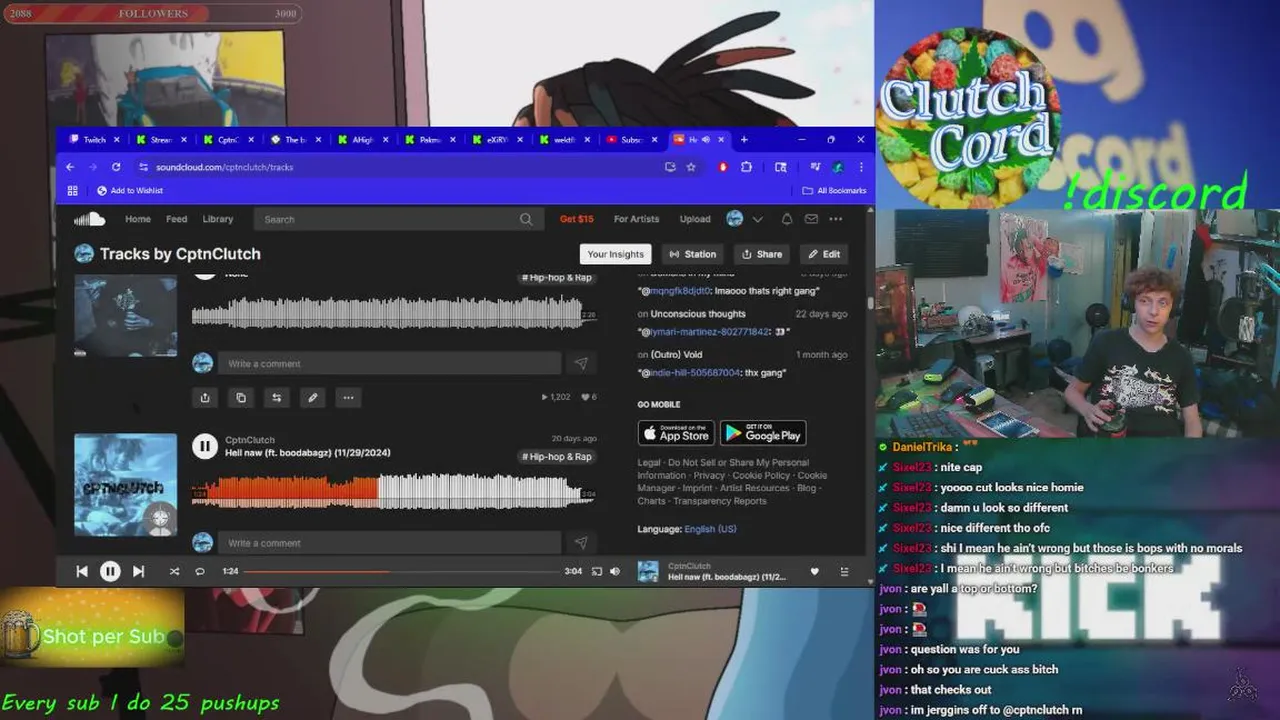Edit the first track with pencil icon

pos(313,397)
